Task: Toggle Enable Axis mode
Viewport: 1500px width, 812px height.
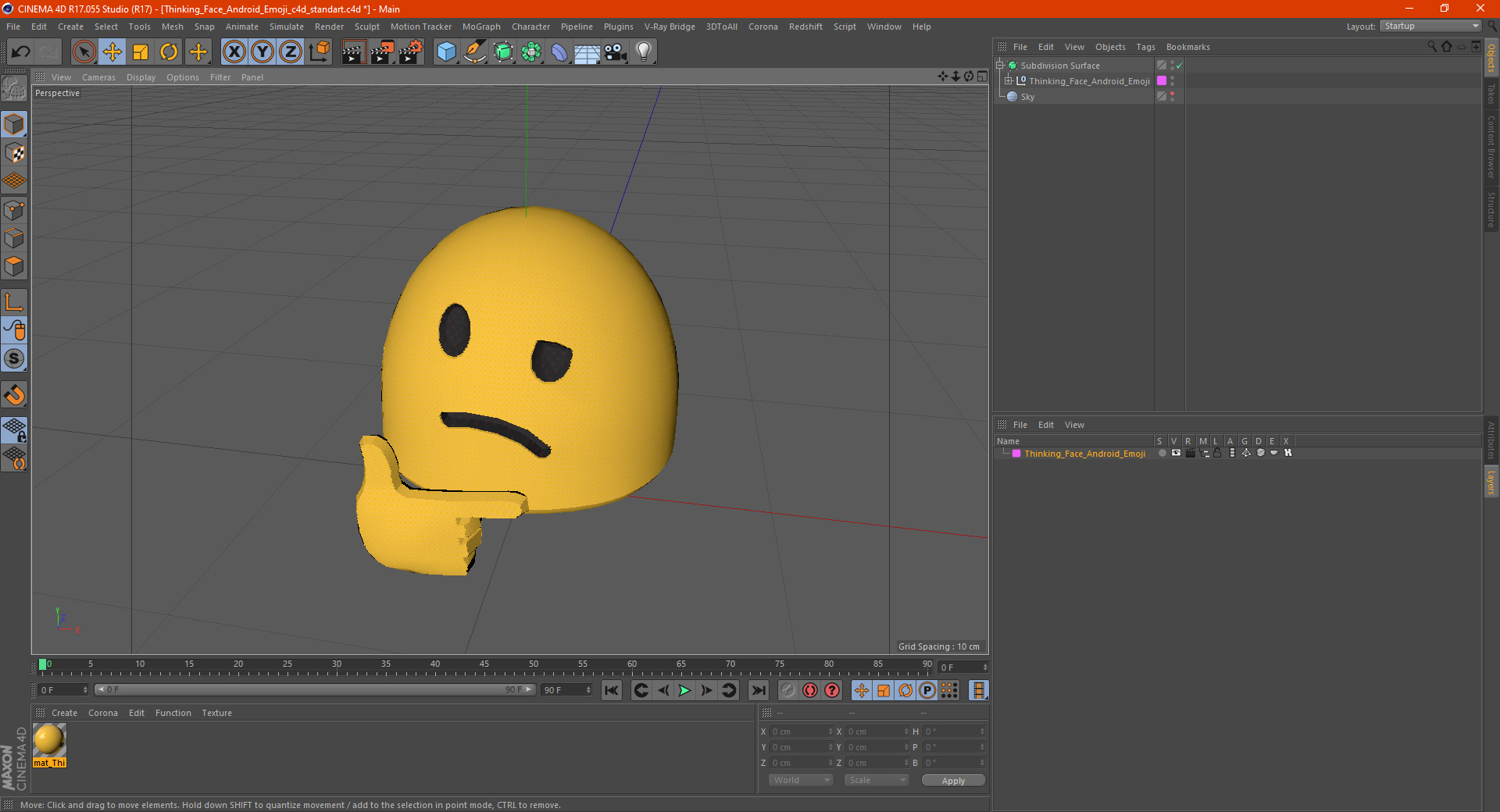Action: coord(14,302)
